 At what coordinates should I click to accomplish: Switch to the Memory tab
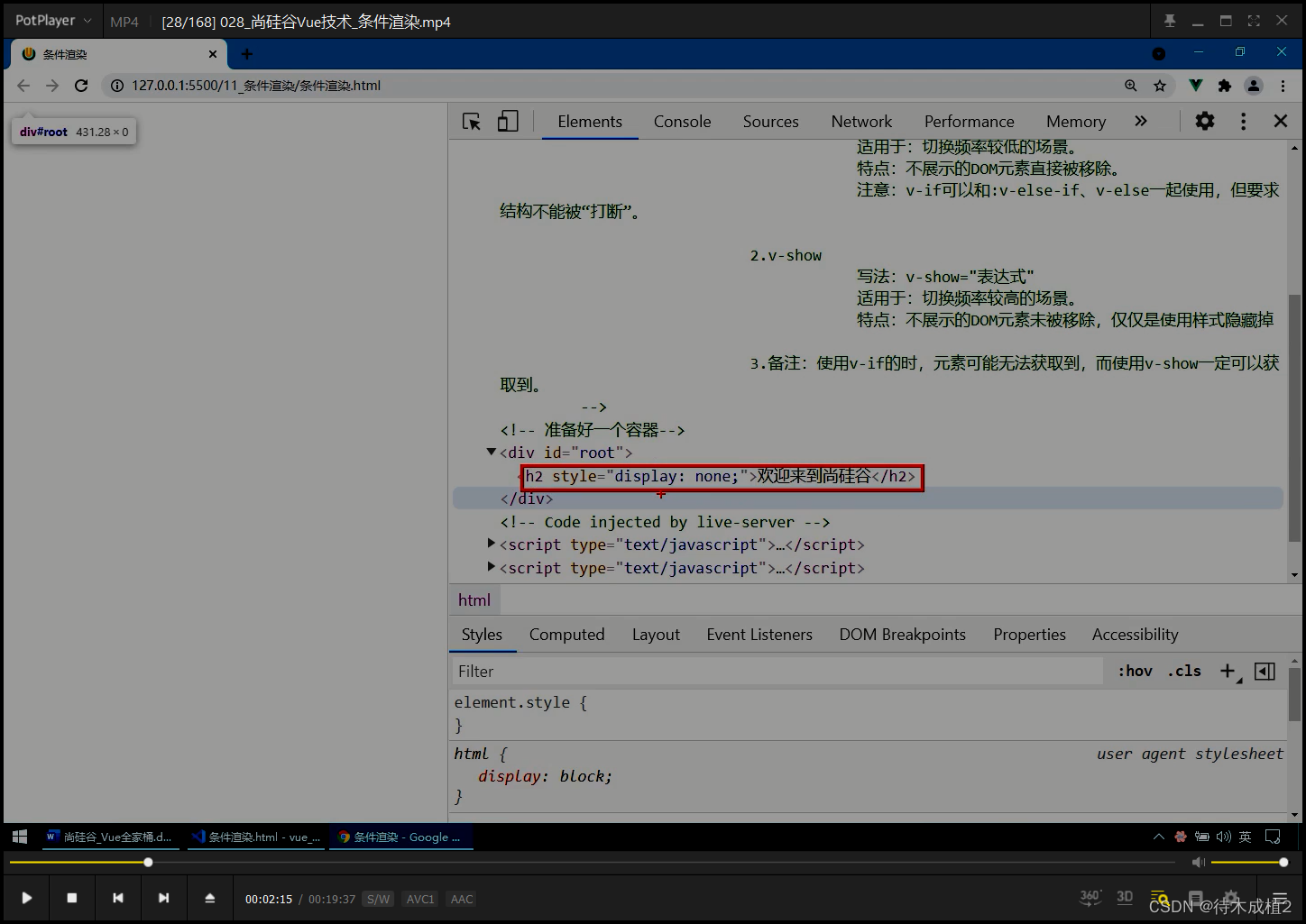coord(1075,122)
